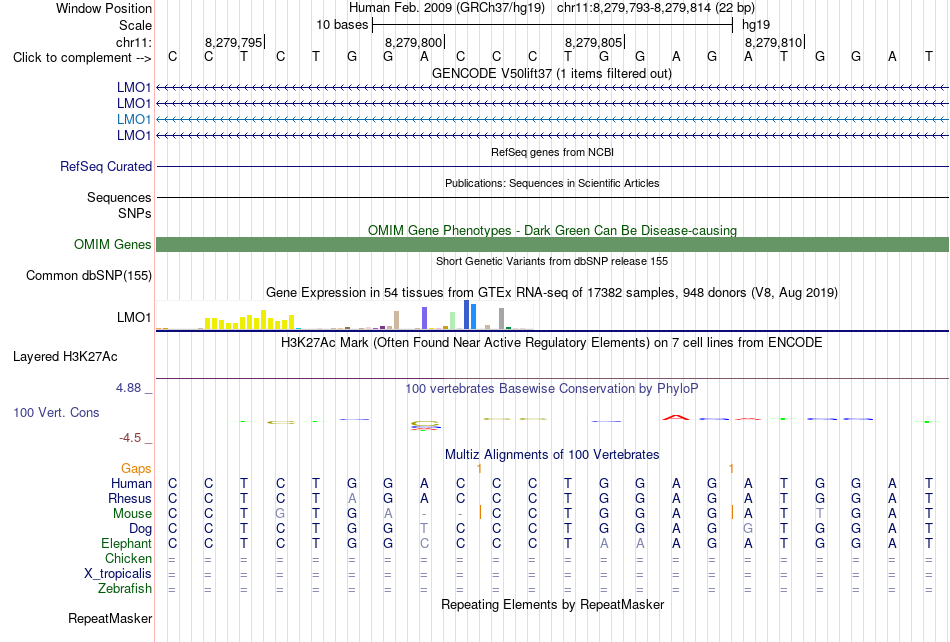
Task: Click position marker 8,279,795
Action: 234,42
